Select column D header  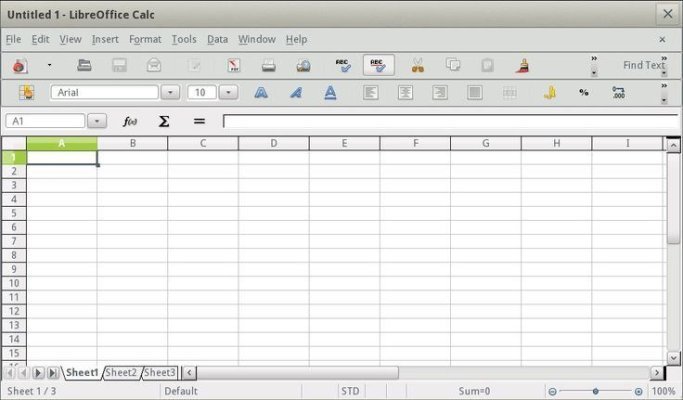pos(274,143)
